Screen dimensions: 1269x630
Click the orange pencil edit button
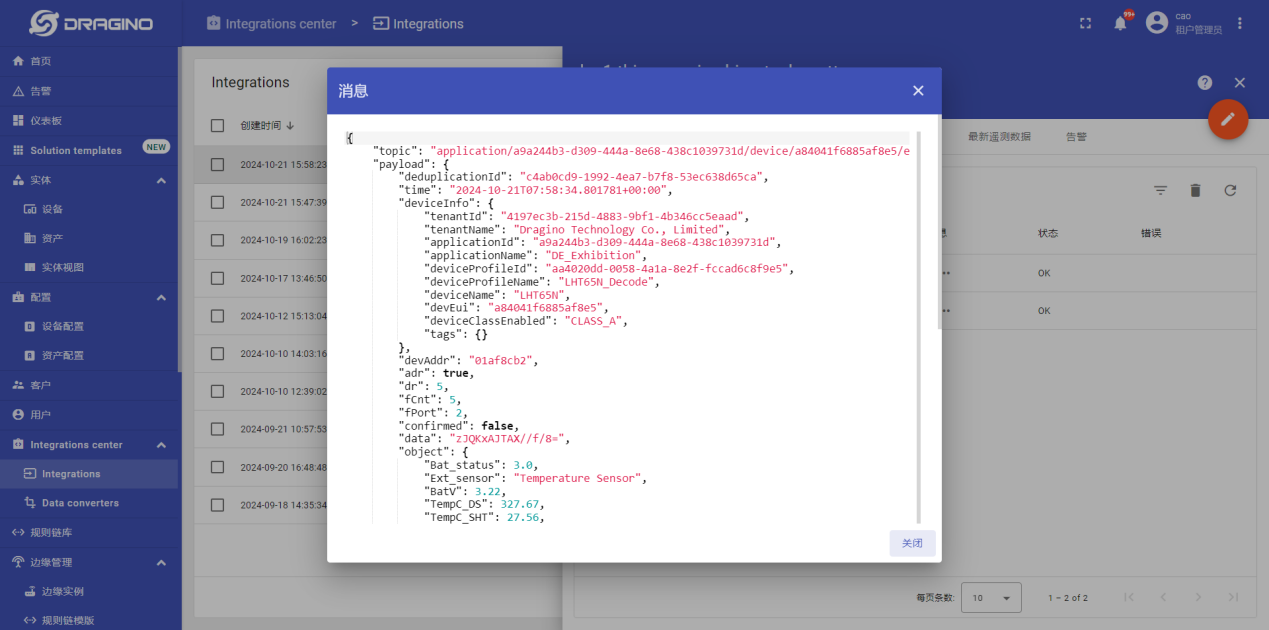click(x=1227, y=119)
